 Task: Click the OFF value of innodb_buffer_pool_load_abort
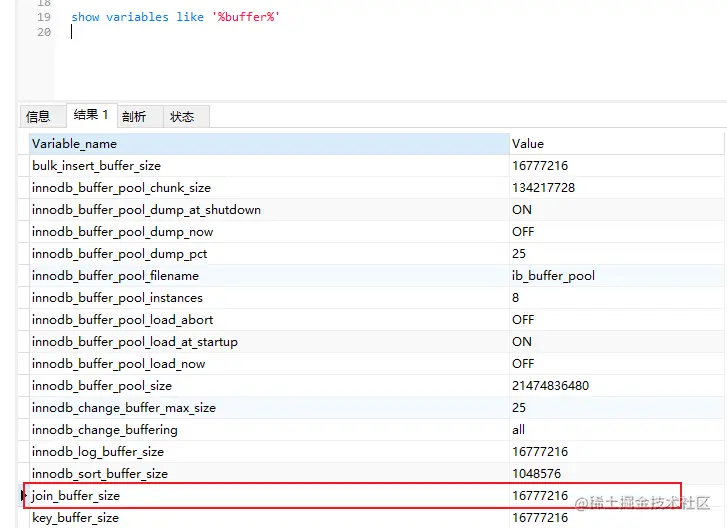523,320
